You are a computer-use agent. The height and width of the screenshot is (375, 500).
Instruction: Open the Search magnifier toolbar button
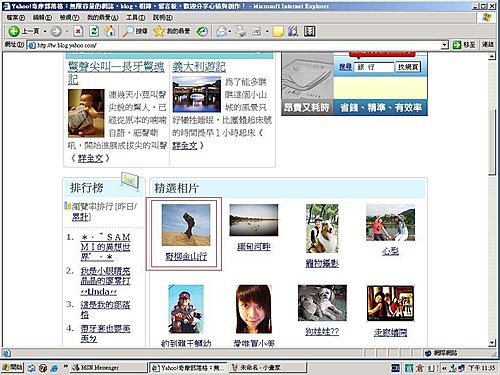pyautogui.click(x=135, y=31)
